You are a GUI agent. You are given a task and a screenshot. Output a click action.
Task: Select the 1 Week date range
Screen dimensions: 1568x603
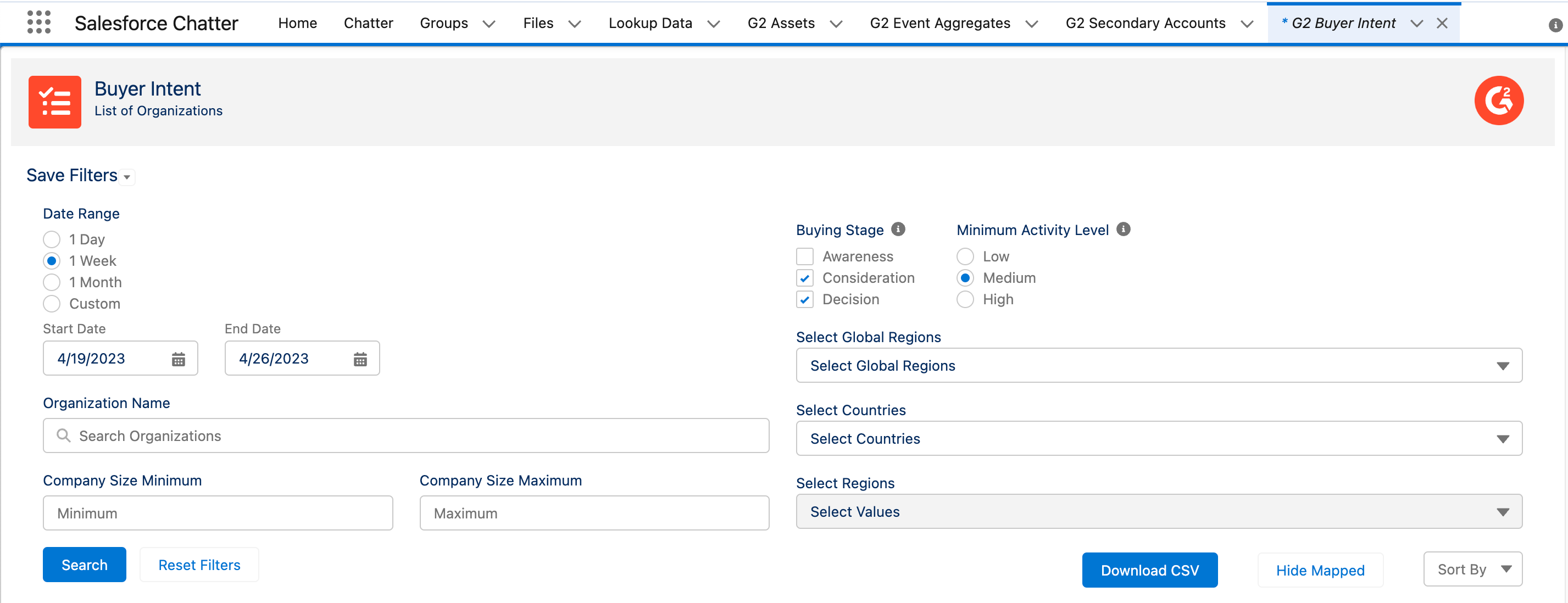[52, 260]
